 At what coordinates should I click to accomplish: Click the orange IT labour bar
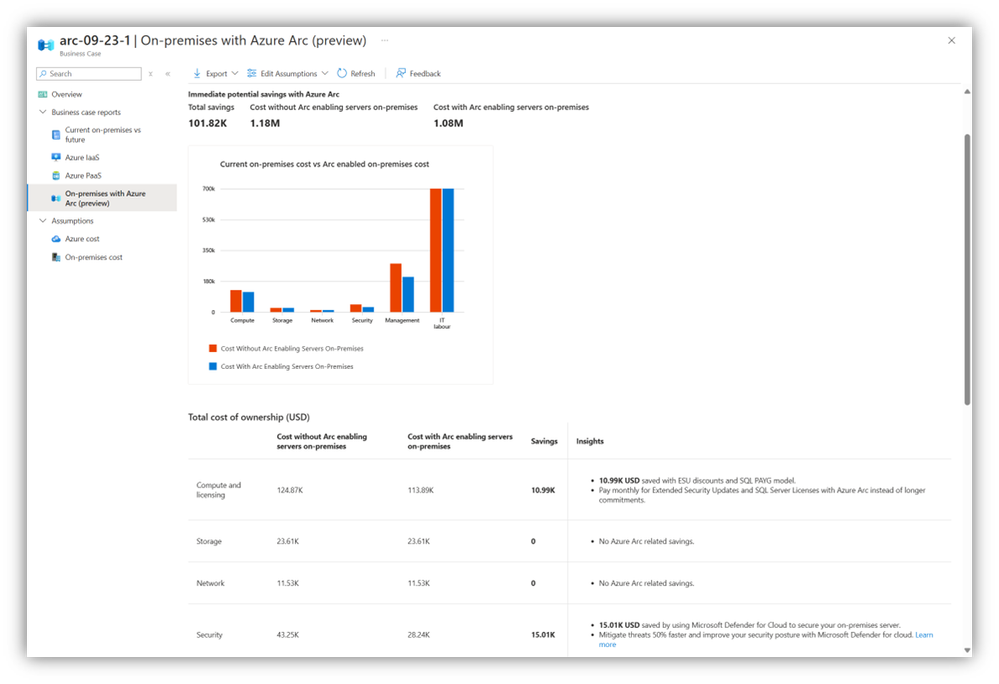click(x=436, y=250)
